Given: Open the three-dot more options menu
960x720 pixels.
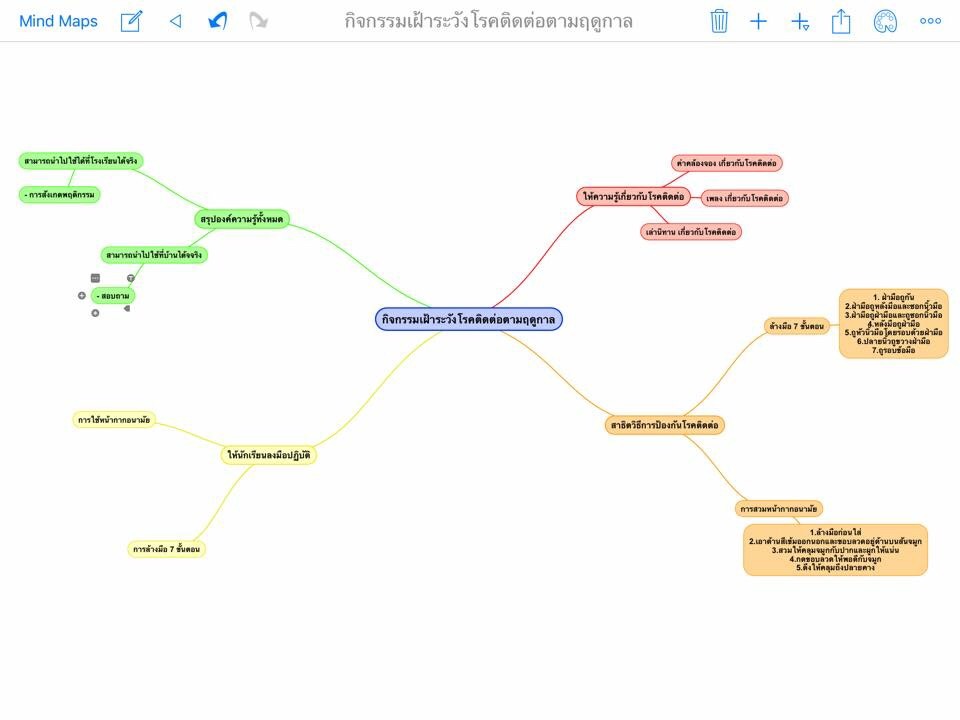Looking at the screenshot, I should 930,21.
